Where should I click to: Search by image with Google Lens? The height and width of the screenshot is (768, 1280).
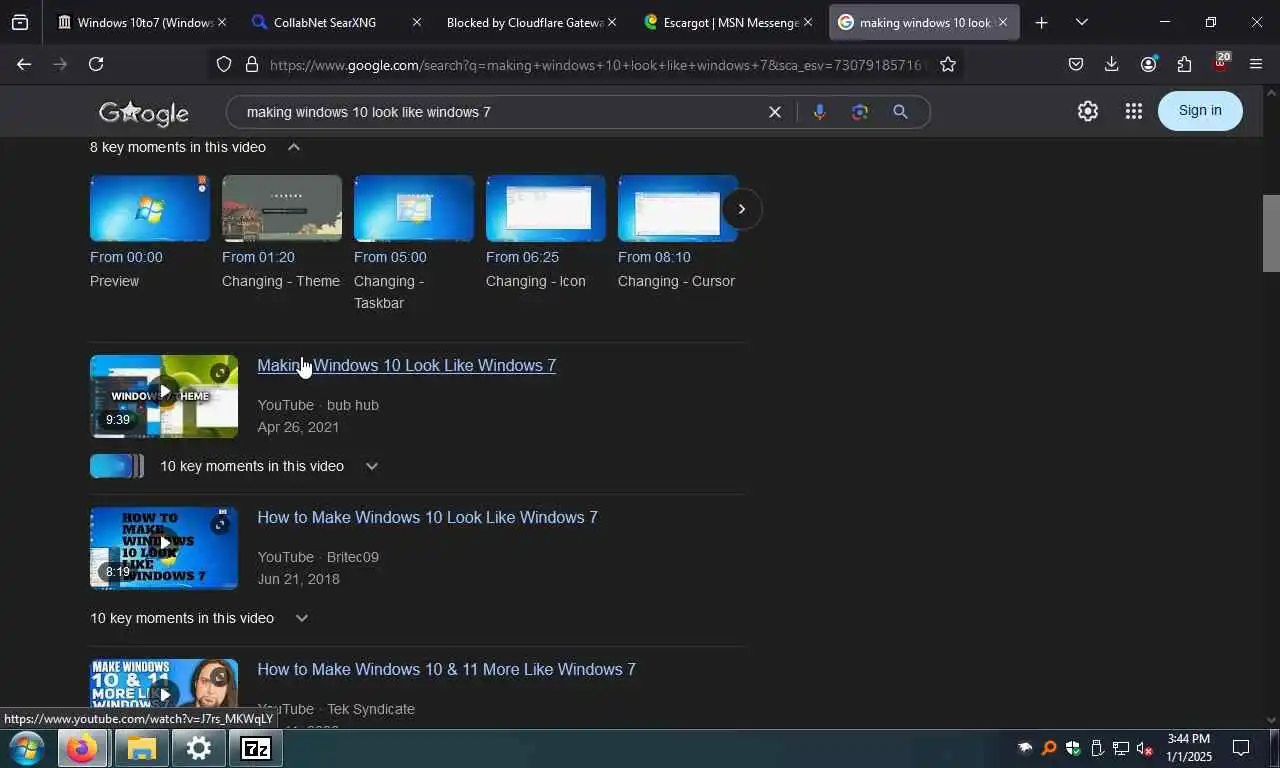click(859, 112)
